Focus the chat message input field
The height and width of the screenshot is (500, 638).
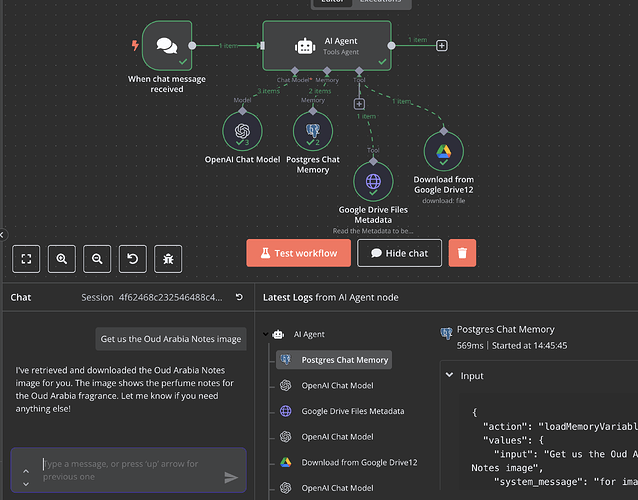(129, 470)
